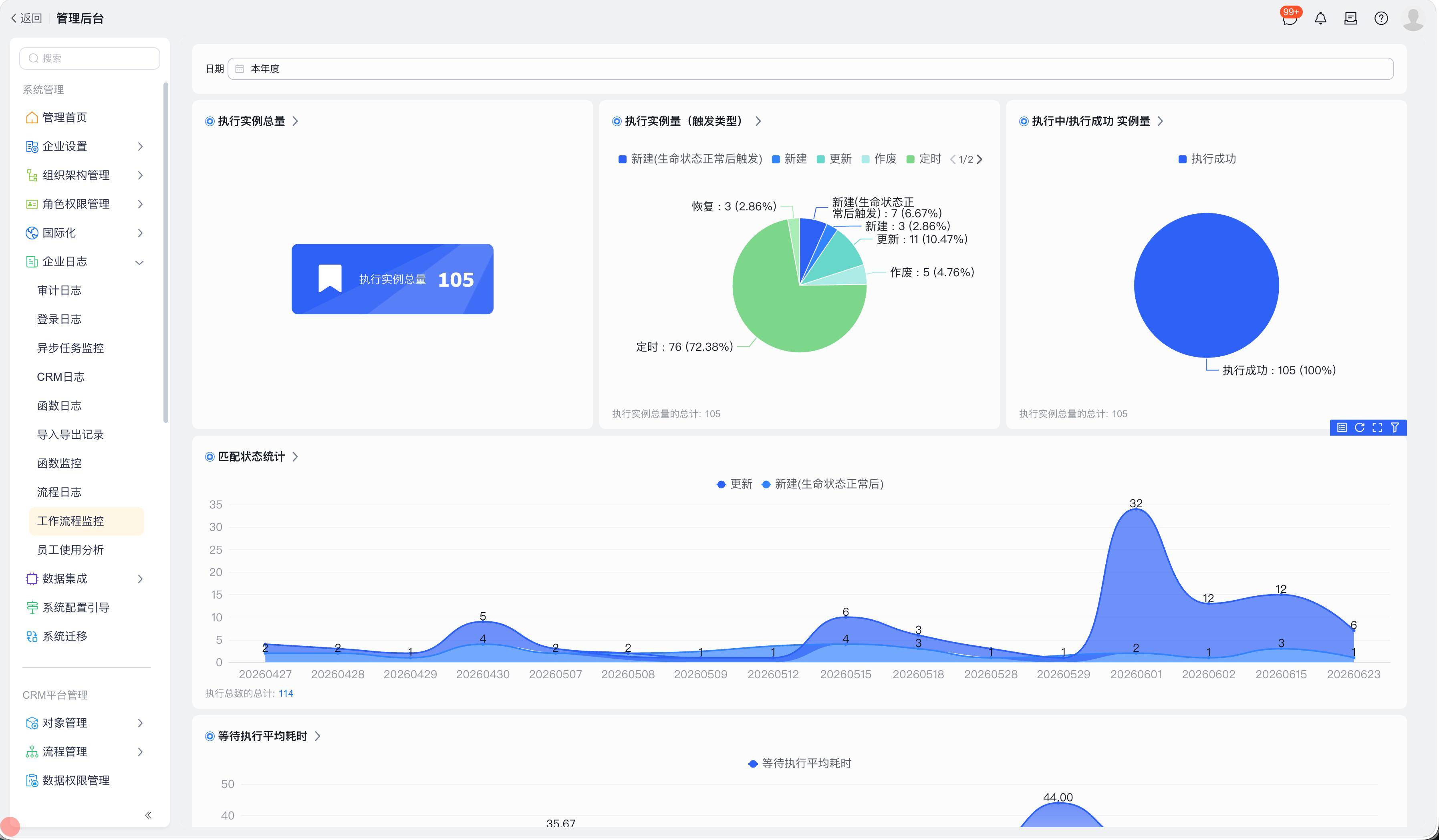Open the user avatar menu
This screenshot has width=1439, height=840.
pyautogui.click(x=1413, y=19)
